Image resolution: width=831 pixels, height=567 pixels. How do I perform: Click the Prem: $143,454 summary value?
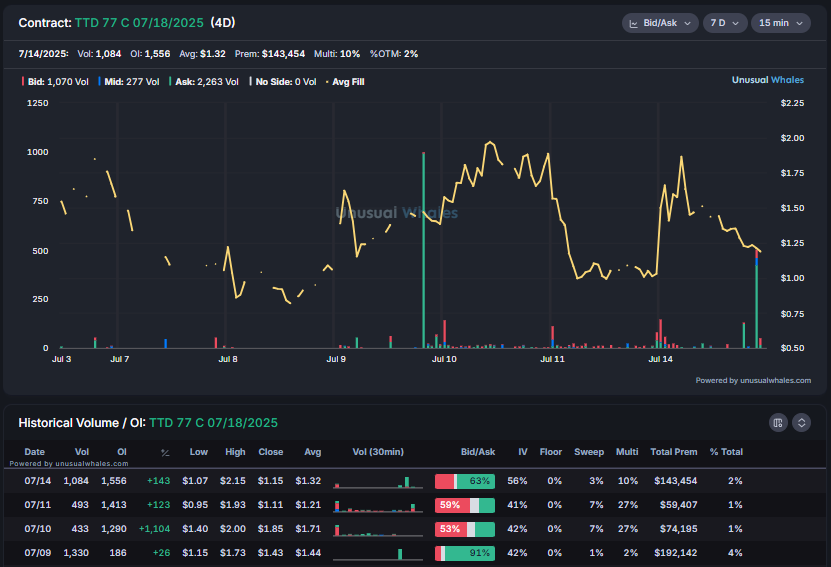270,54
